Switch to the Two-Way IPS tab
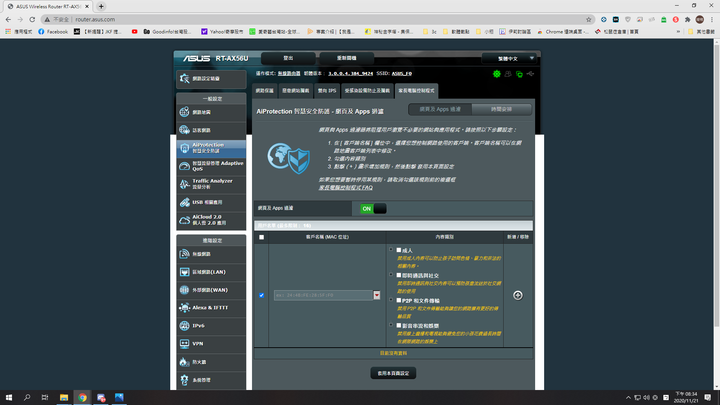Viewport: 720px width, 405px height. (327, 91)
